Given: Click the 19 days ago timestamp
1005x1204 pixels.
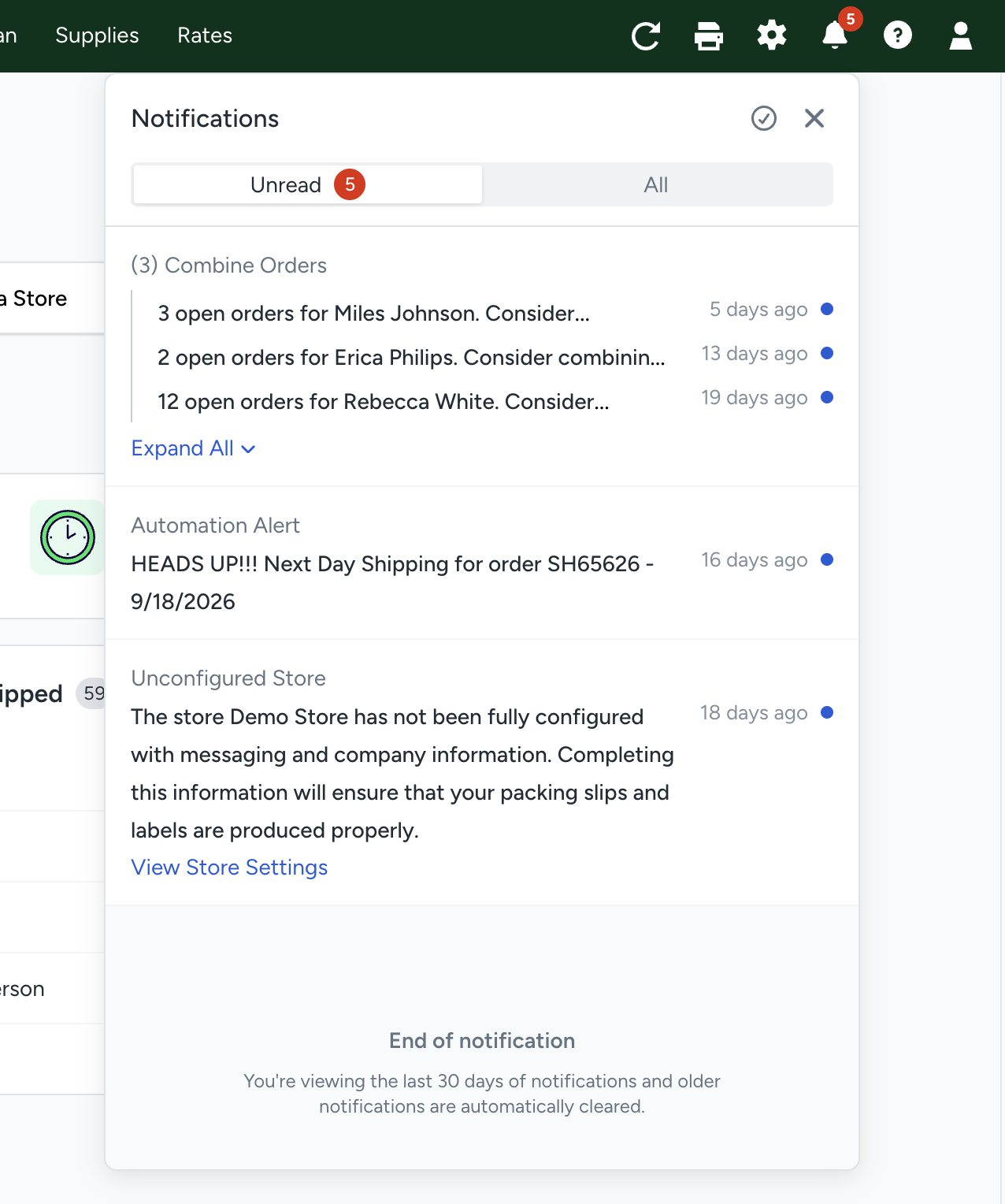Looking at the screenshot, I should coord(755,398).
